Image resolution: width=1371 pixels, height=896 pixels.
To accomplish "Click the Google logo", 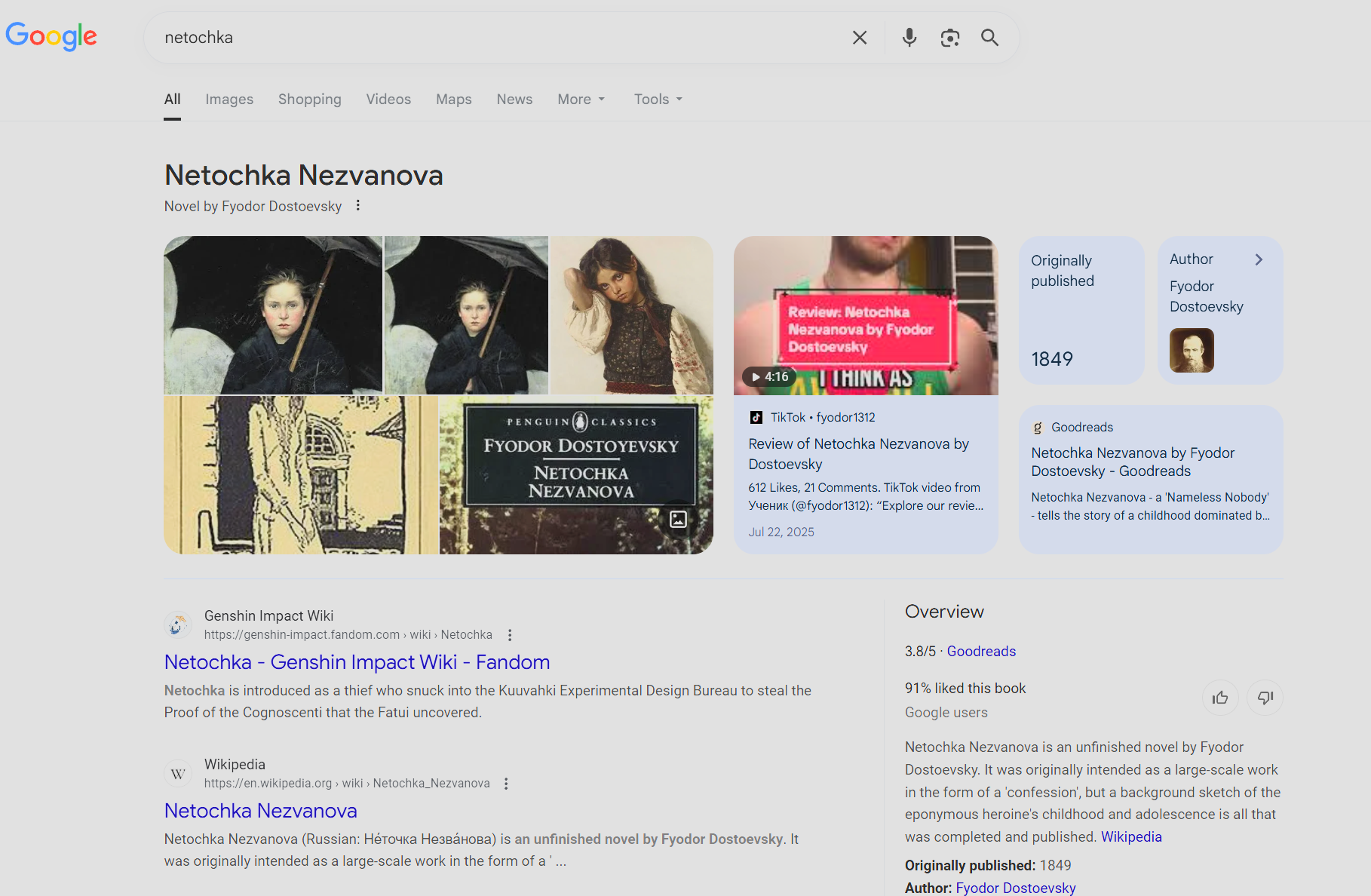I will [51, 35].
